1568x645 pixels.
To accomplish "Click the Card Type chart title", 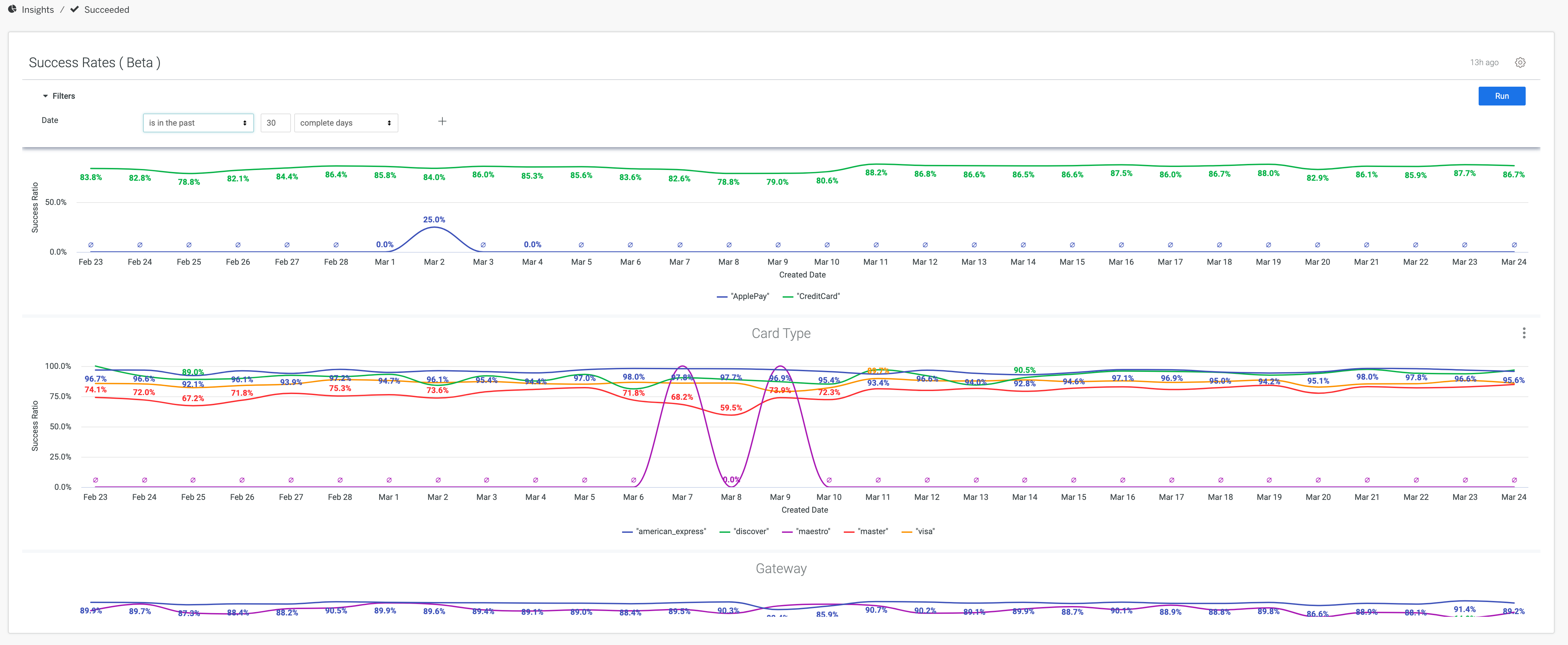I will click(x=781, y=334).
